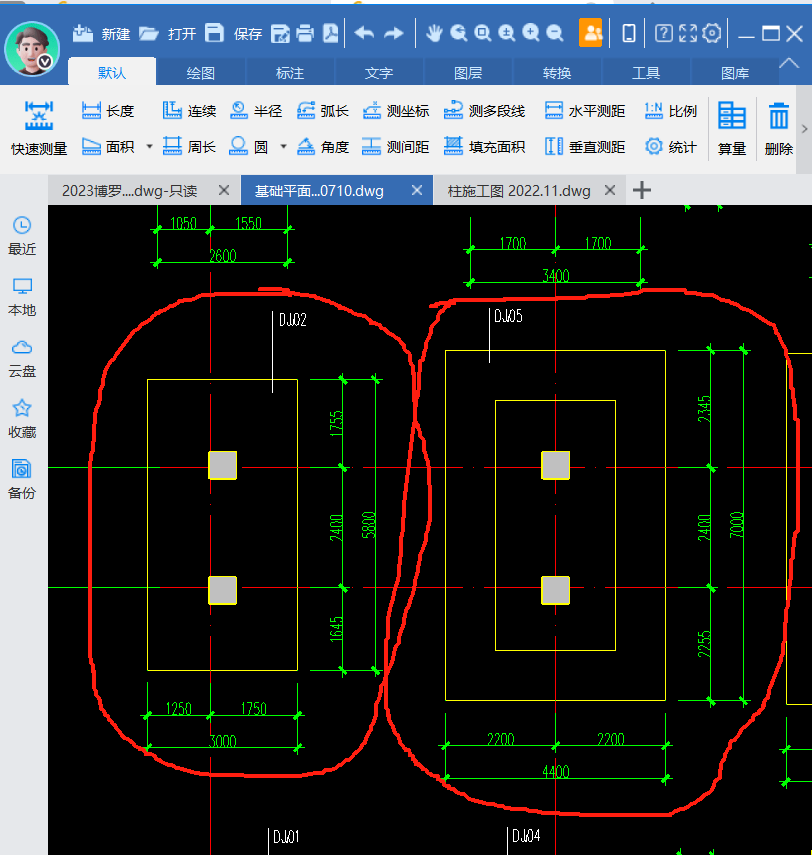Switch to the 绘图 ribbon tab

click(x=201, y=73)
